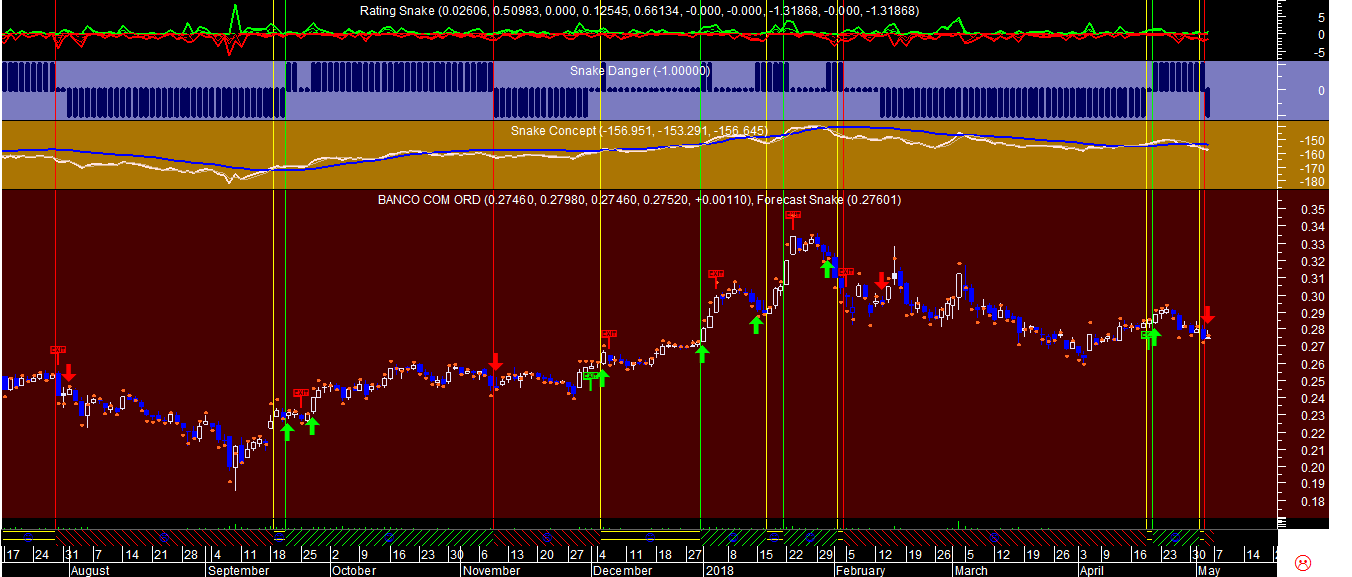Click the BANCO COM ORD price title
This screenshot has height=577, width=1352.
coord(565,200)
